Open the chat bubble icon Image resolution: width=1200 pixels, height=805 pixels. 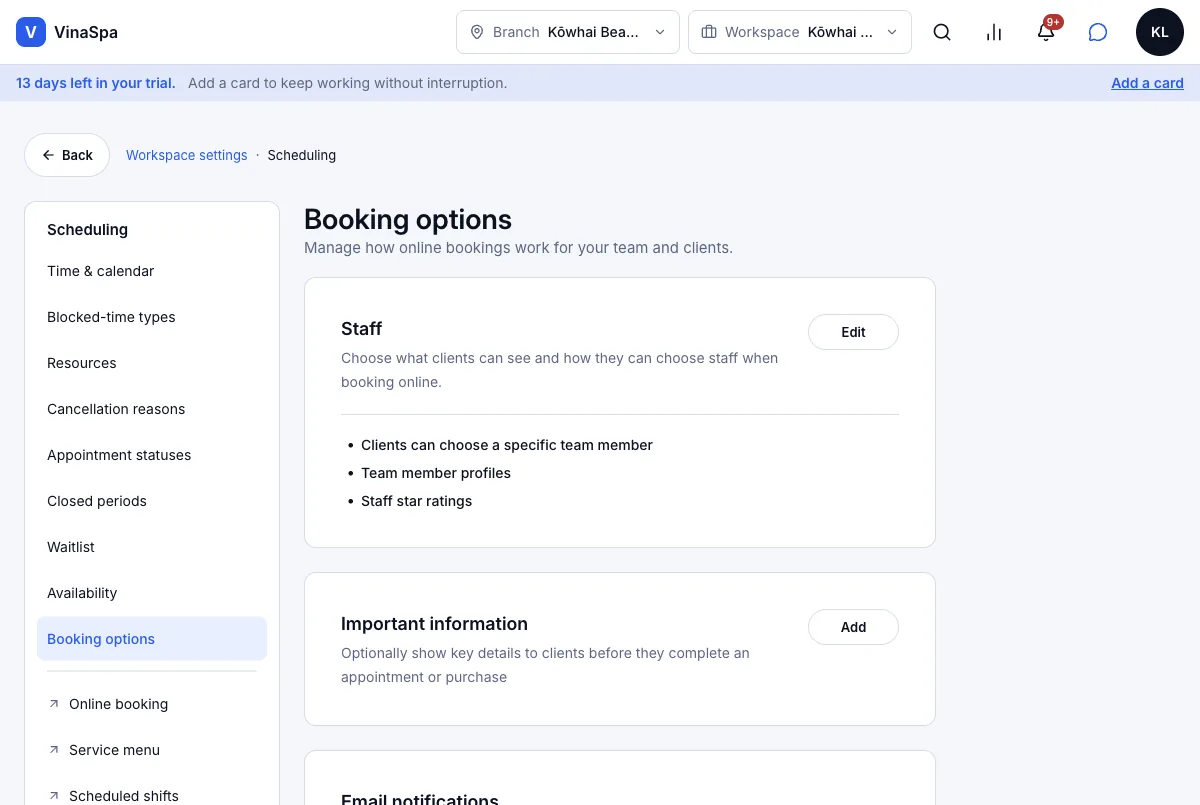click(1098, 32)
